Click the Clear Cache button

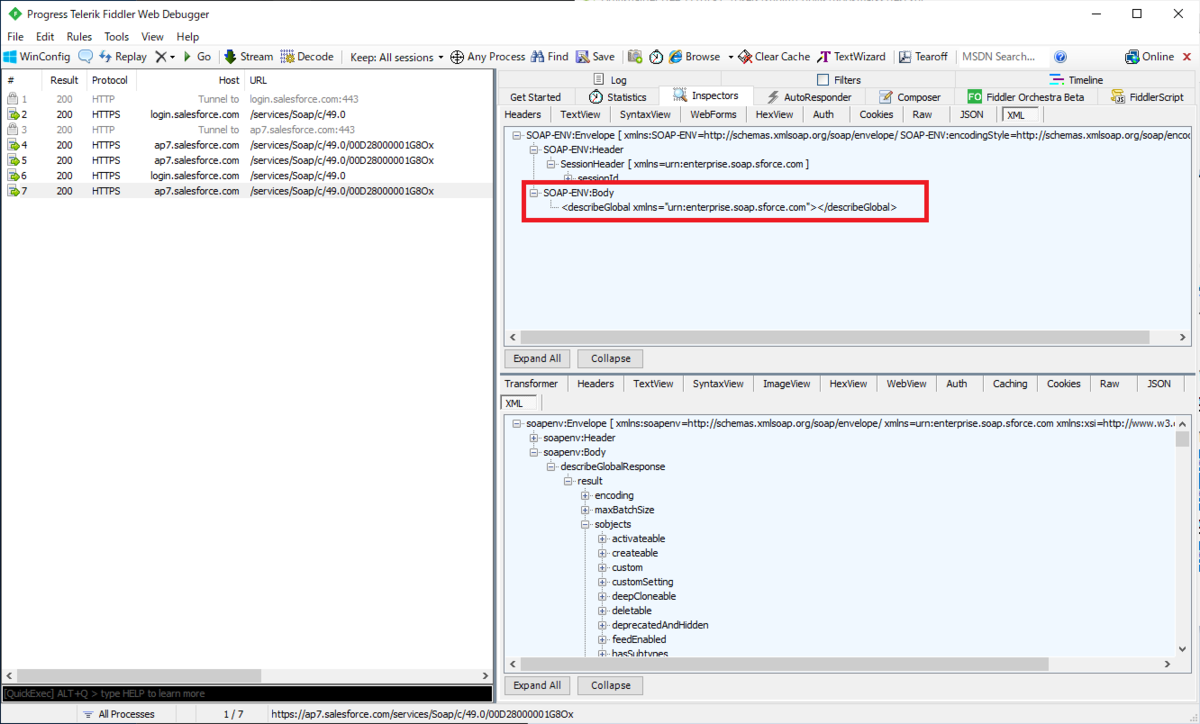point(774,57)
